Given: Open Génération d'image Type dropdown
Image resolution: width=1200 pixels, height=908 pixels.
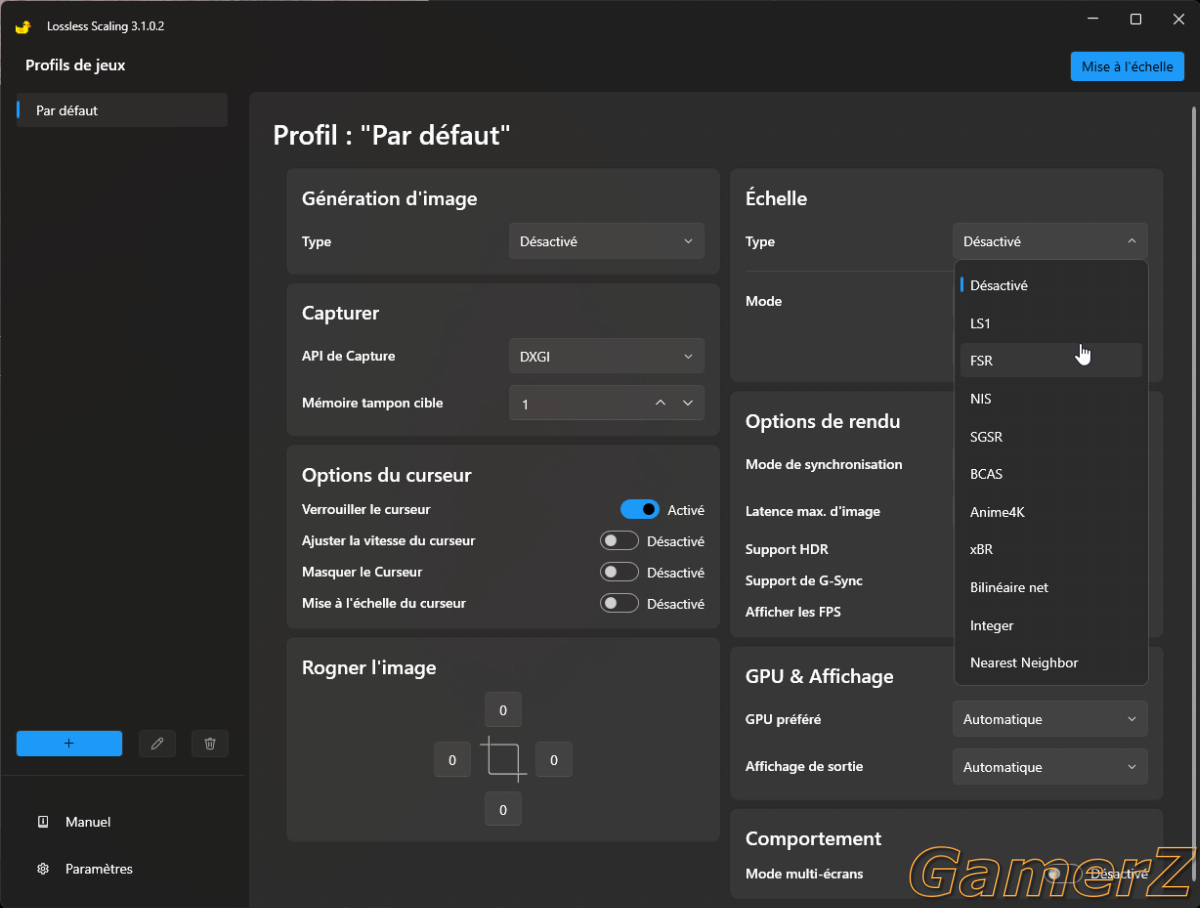Looking at the screenshot, I should pyautogui.click(x=607, y=241).
